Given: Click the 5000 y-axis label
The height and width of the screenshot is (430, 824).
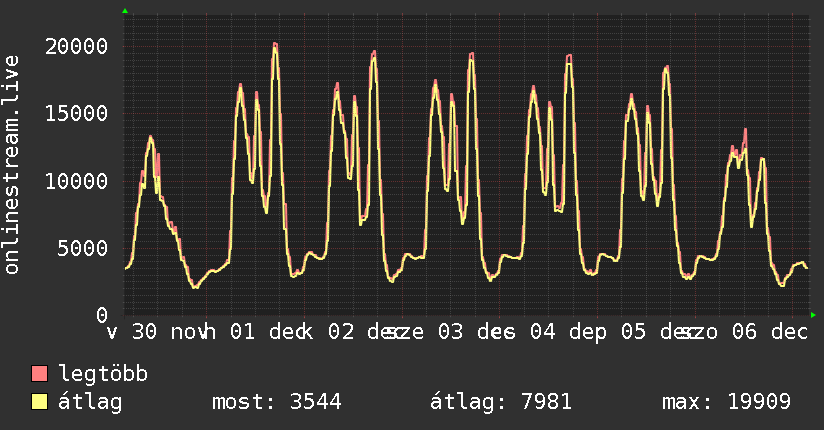Looking at the screenshot, I should tap(83, 249).
